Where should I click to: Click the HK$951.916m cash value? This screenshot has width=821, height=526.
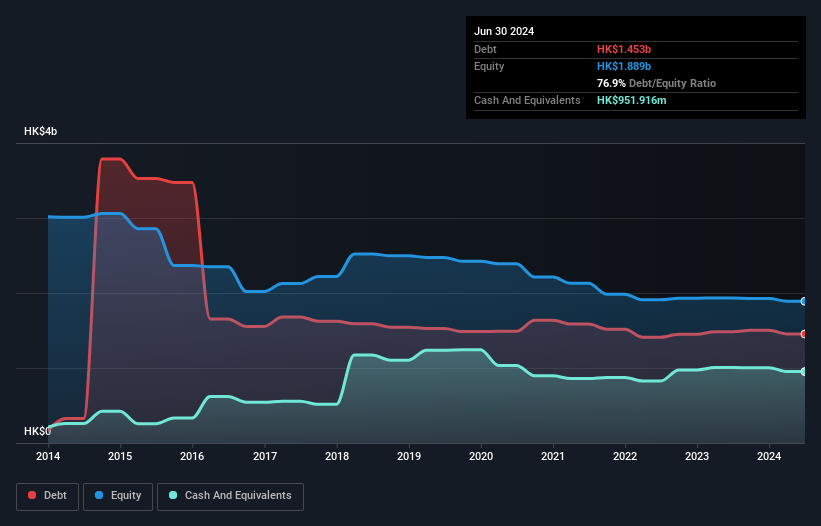tap(631, 100)
